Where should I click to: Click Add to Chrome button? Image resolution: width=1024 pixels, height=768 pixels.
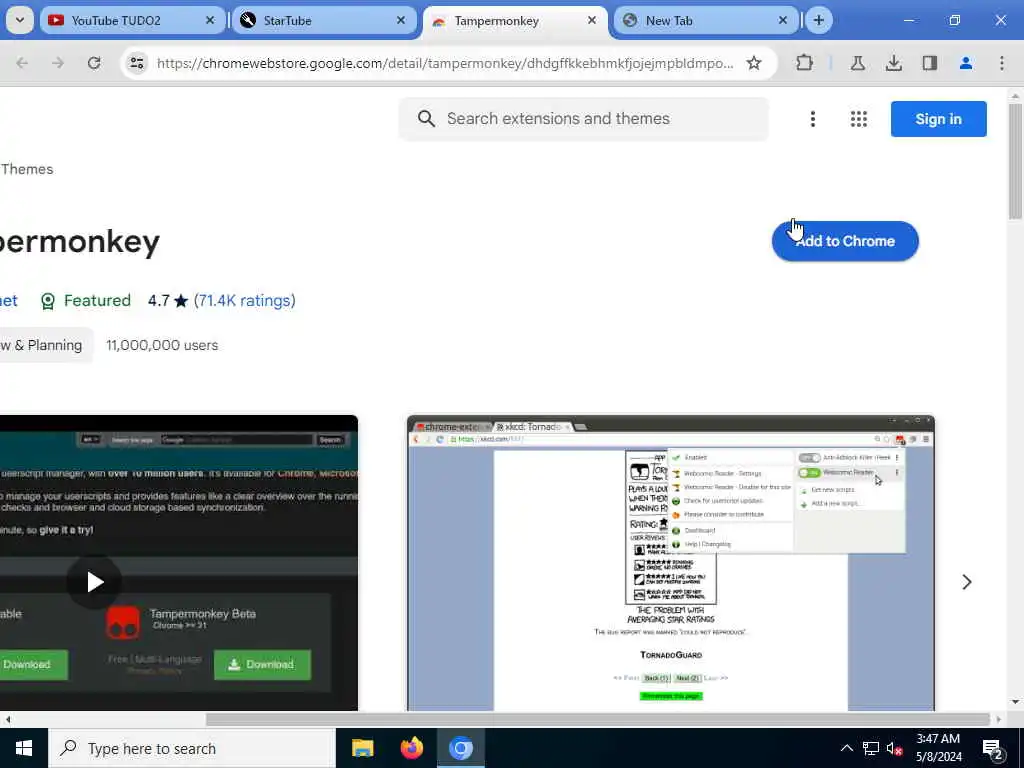845,241
